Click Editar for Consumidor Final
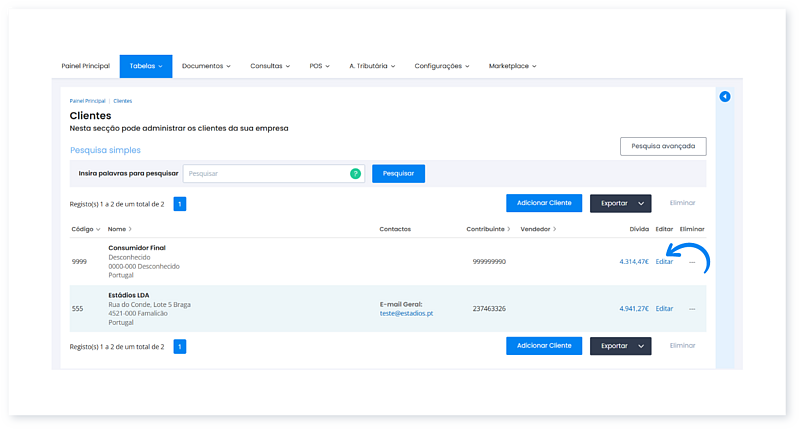Screen dimensions: 800x430 pyautogui.click(x=664, y=262)
